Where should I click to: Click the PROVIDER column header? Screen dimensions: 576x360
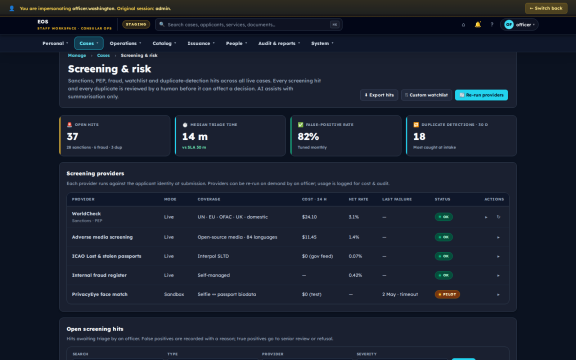(83, 199)
